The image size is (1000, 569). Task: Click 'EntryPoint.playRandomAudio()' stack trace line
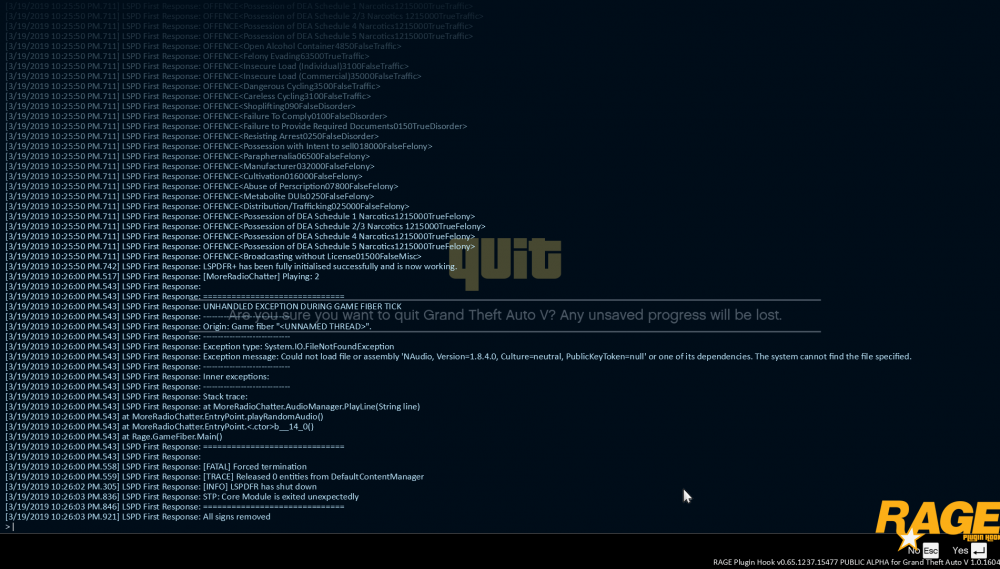pos(164,417)
